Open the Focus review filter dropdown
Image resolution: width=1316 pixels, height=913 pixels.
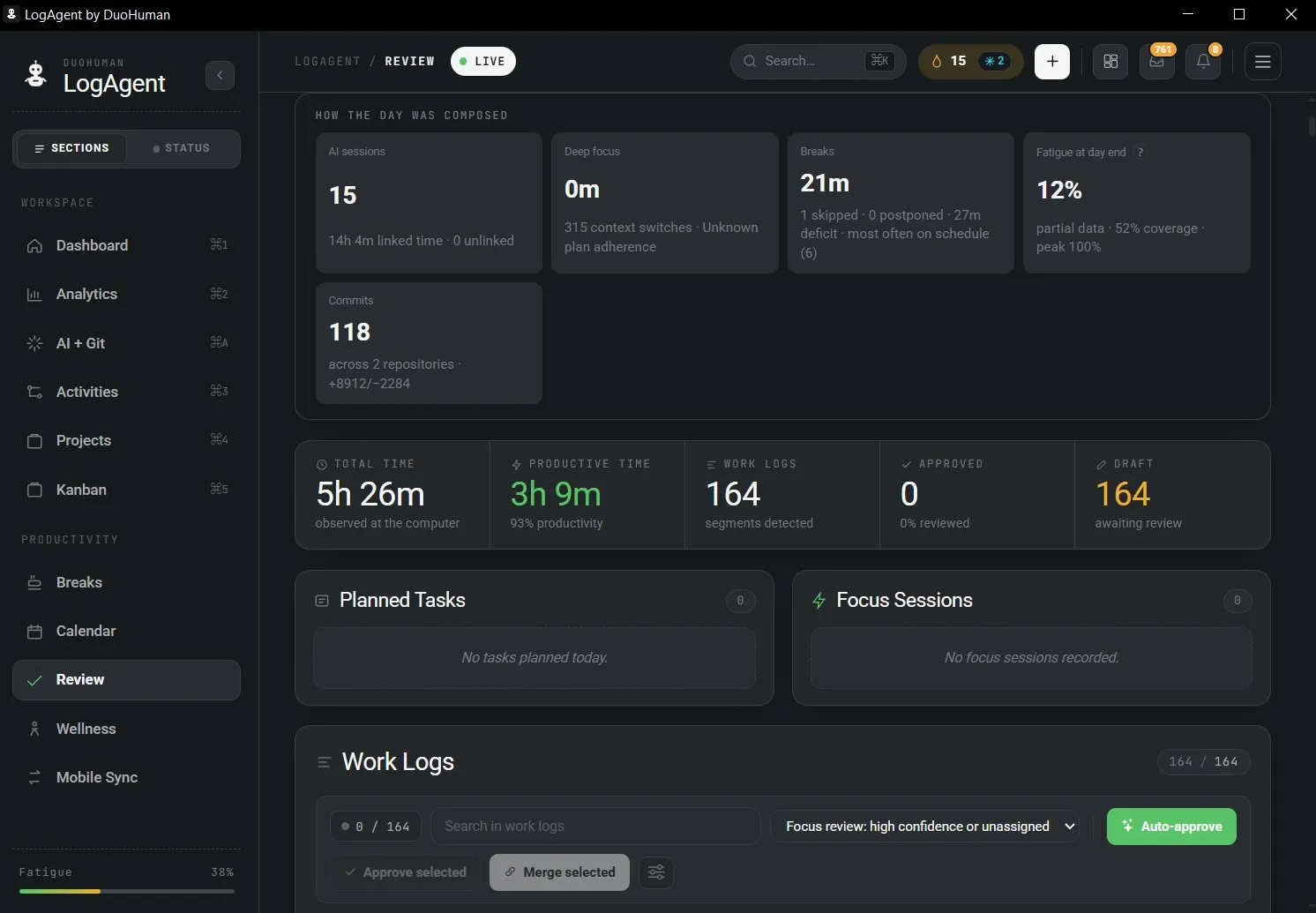pyautogui.click(x=924, y=827)
